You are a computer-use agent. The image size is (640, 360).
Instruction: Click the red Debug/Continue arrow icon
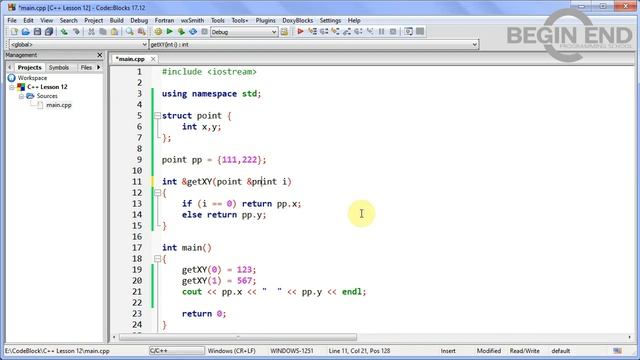[300, 32]
